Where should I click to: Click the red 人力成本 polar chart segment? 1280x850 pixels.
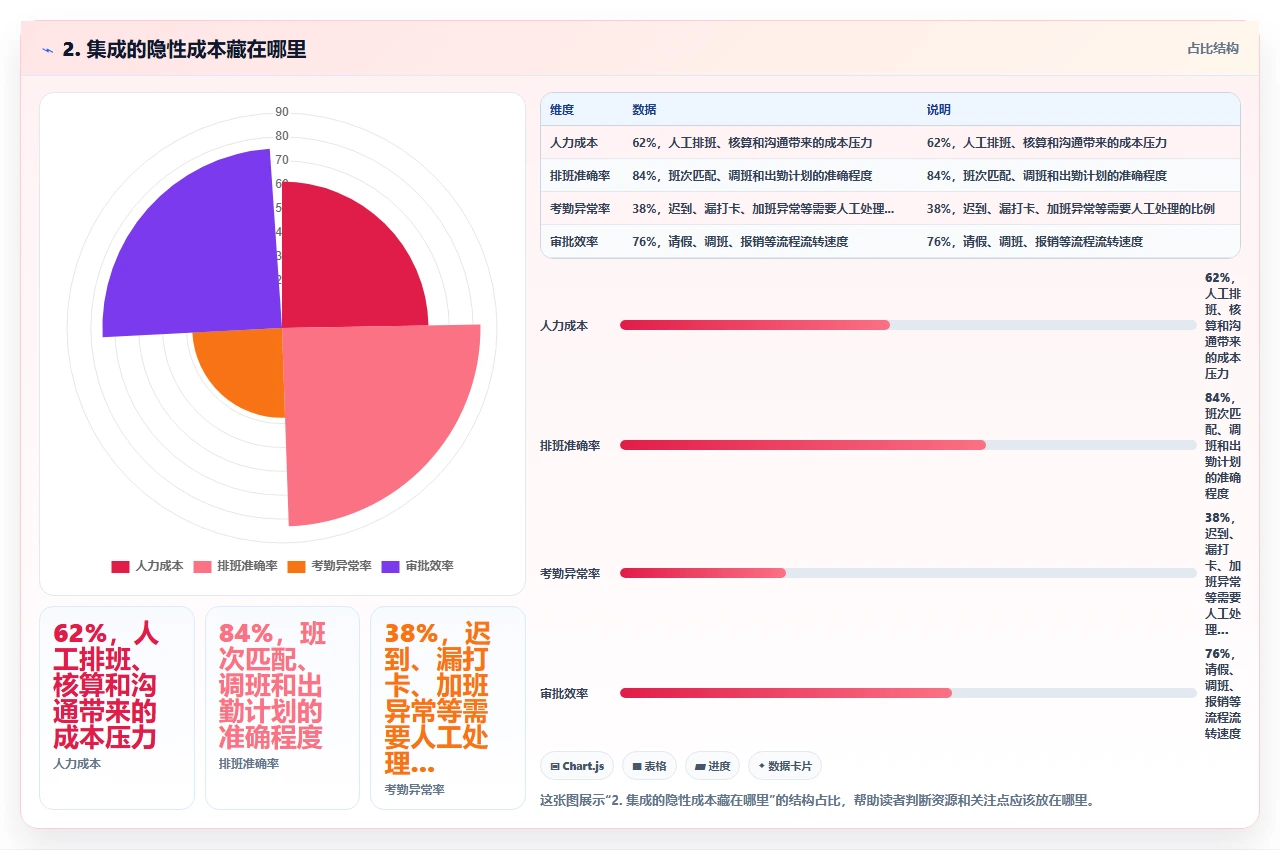(x=345, y=265)
